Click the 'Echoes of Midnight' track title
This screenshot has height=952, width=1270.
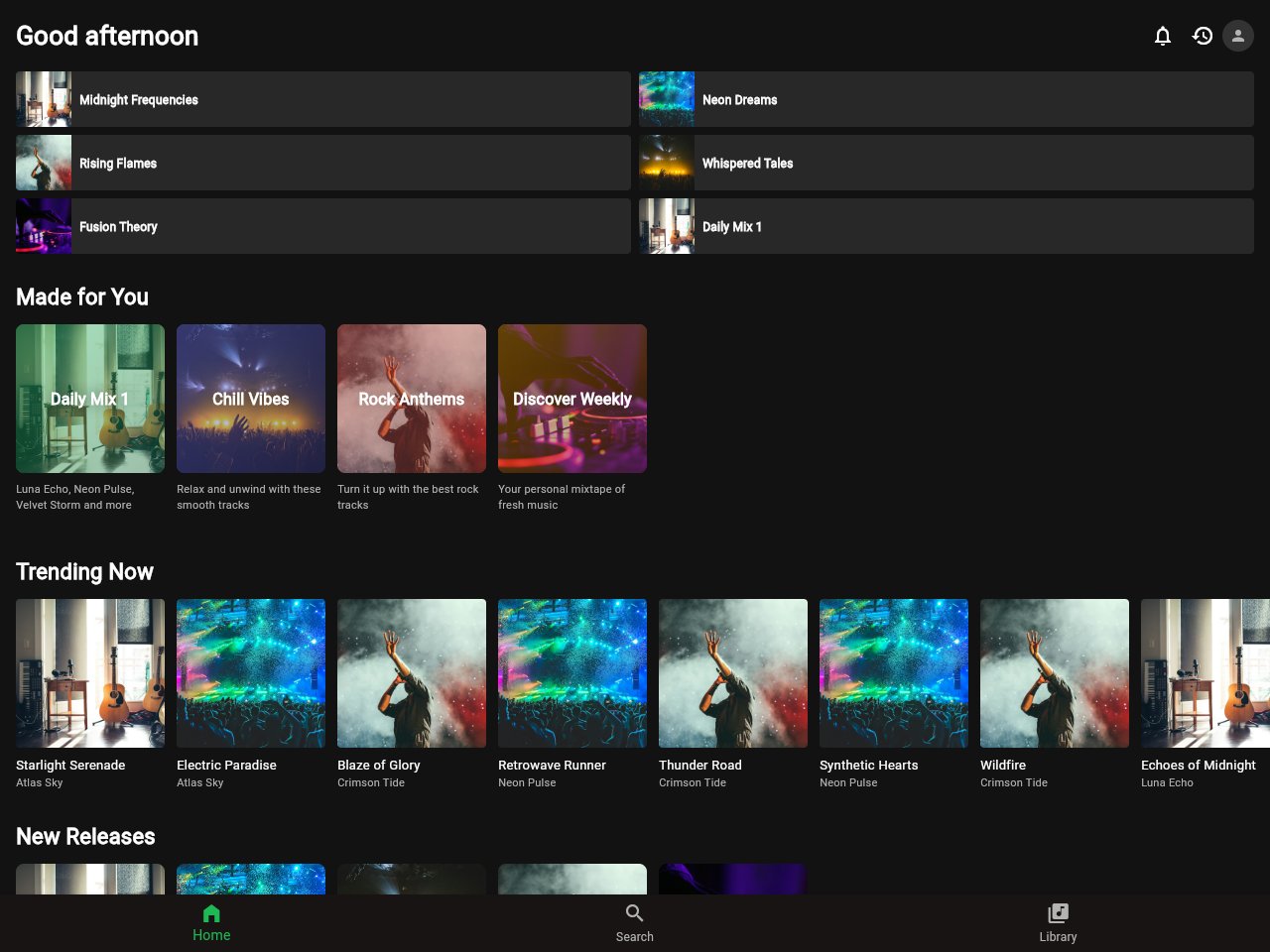(1199, 766)
